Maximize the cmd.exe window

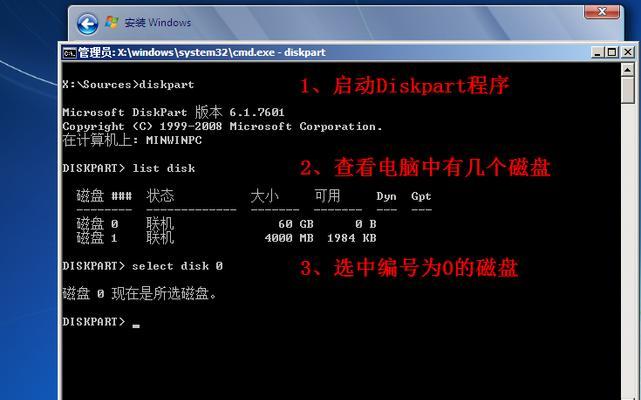(x=612, y=52)
